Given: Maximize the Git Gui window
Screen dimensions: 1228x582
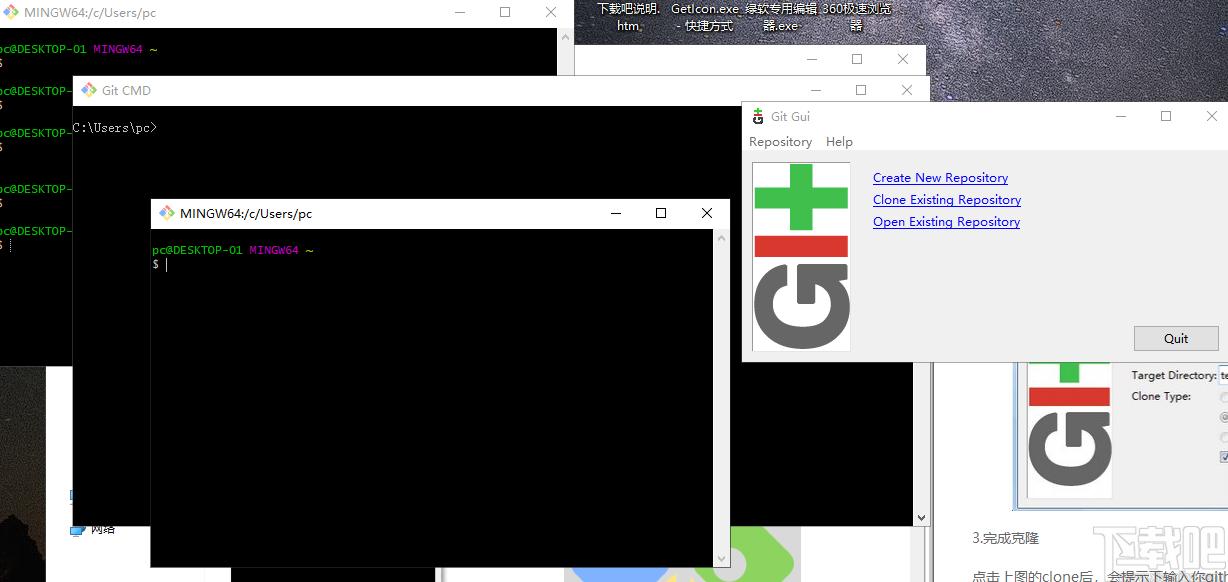Looking at the screenshot, I should (1166, 116).
